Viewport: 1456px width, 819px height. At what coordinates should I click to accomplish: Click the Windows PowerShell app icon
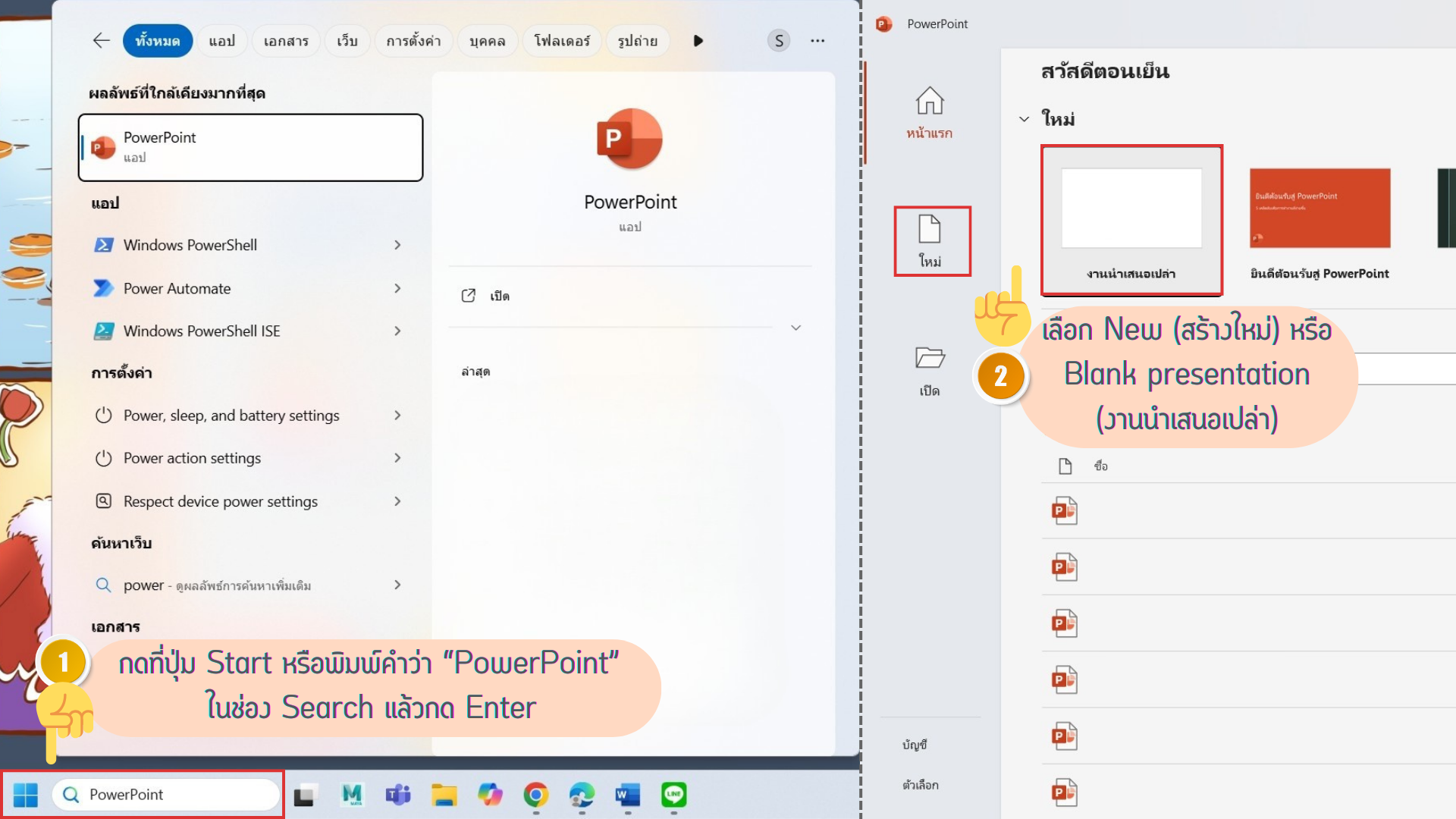104,245
